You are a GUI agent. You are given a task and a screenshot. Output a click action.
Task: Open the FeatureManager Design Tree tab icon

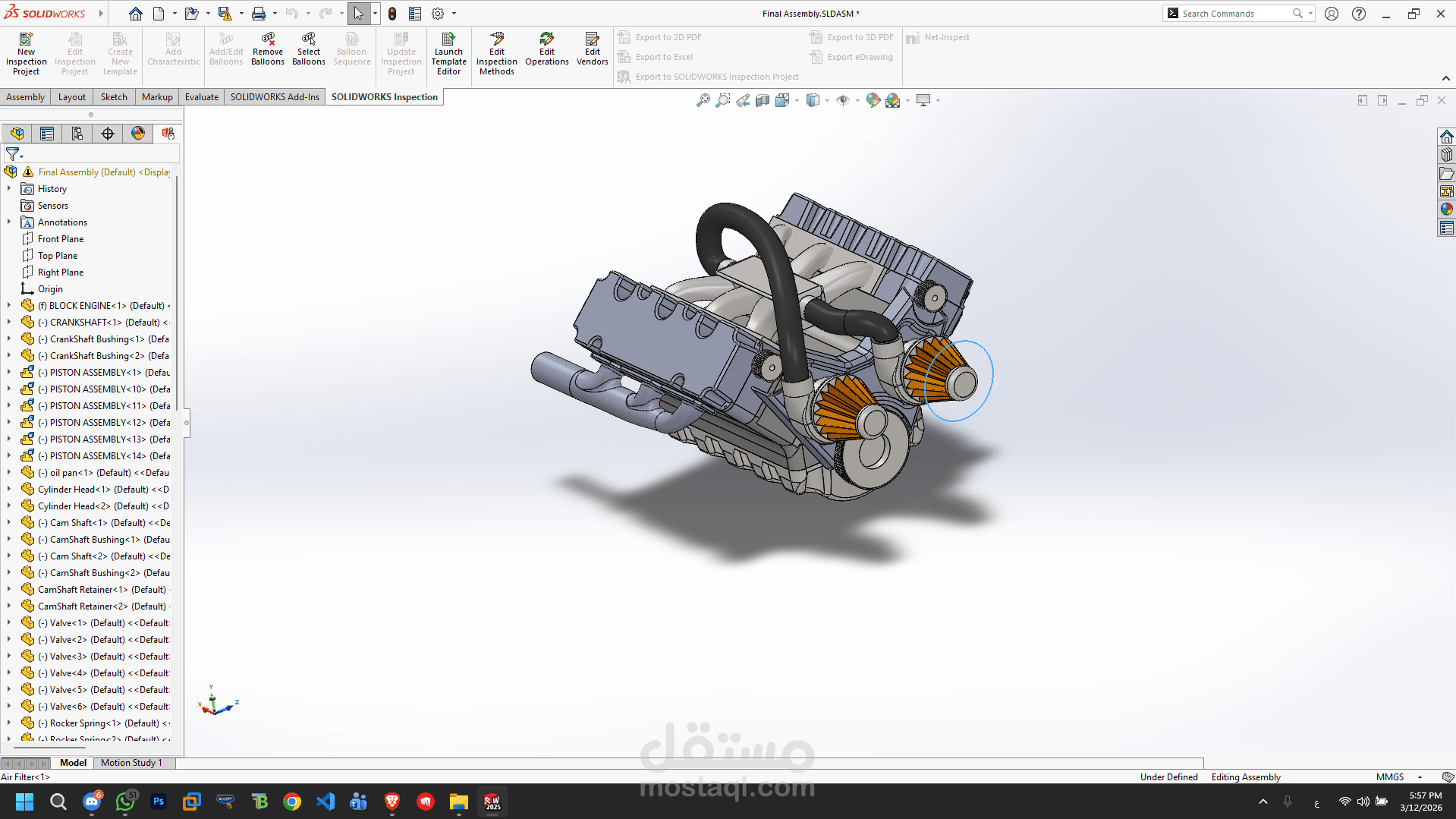click(17, 134)
